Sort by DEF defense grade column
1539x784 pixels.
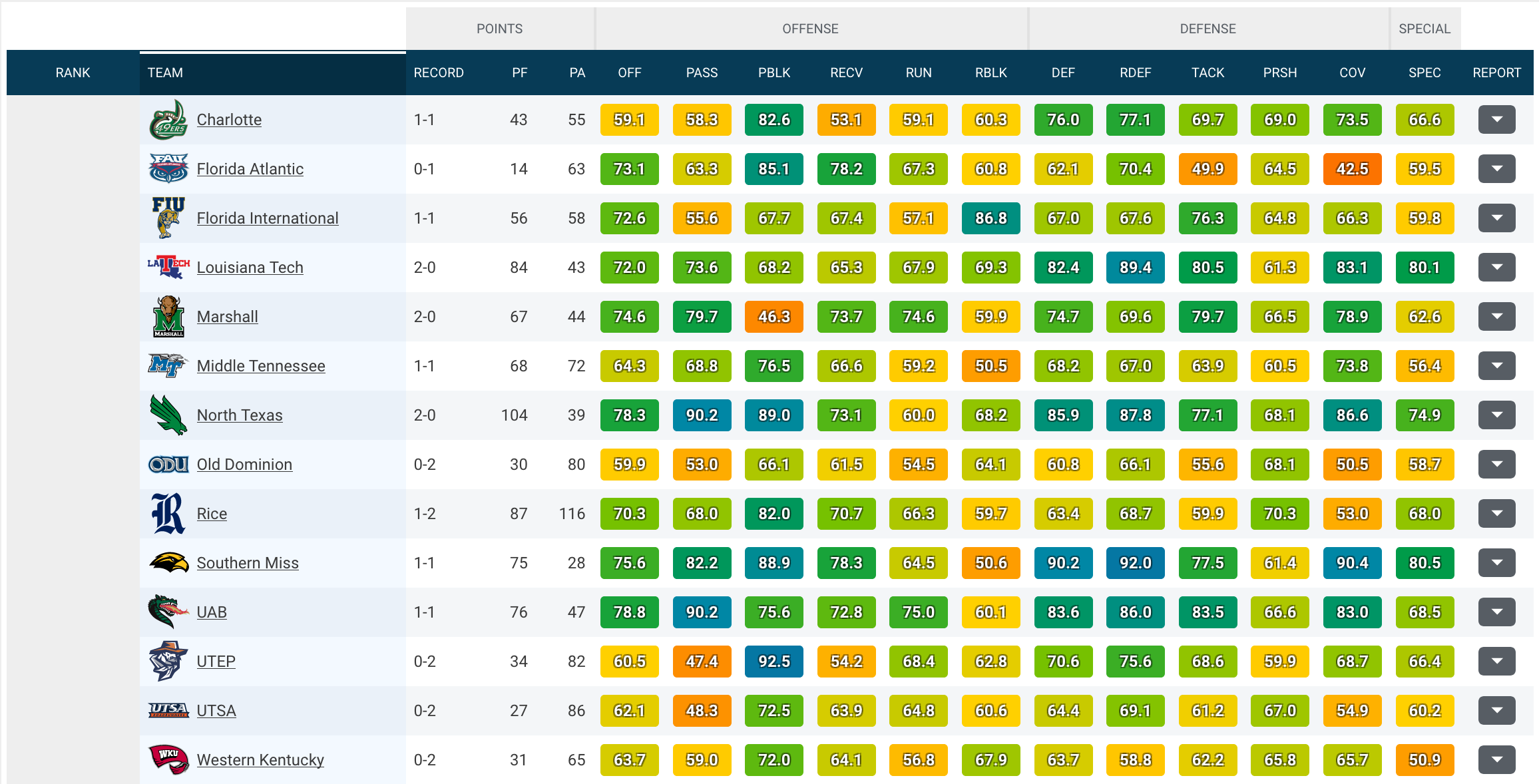[x=1063, y=73]
